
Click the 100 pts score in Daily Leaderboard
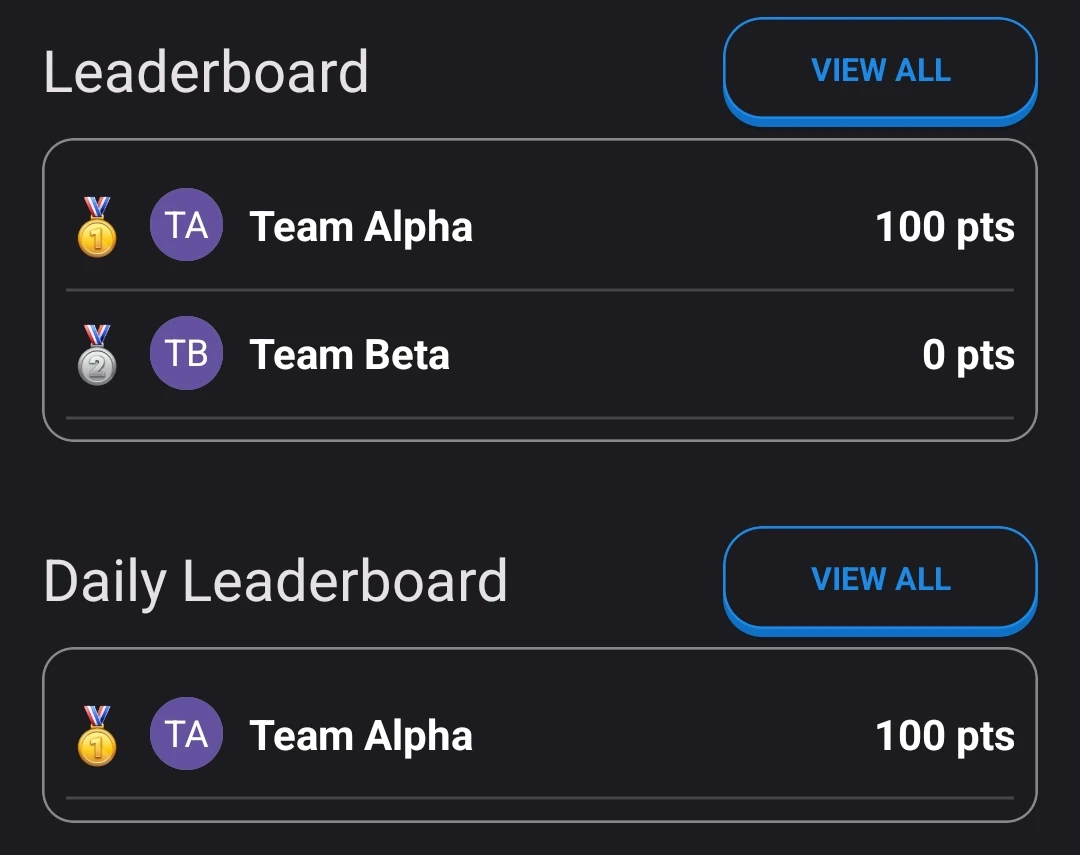[945, 736]
